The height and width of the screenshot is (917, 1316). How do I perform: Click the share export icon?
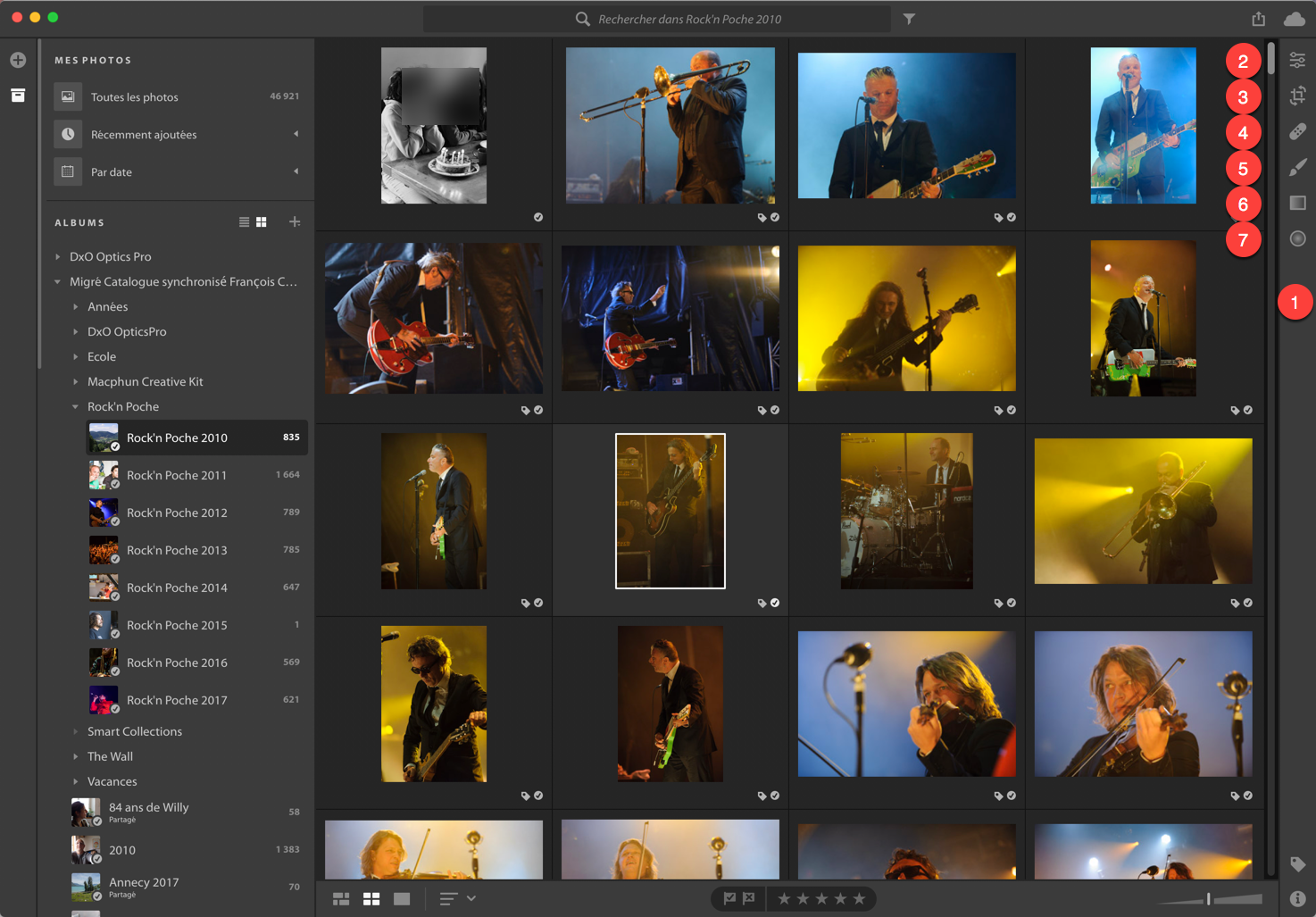1259,19
